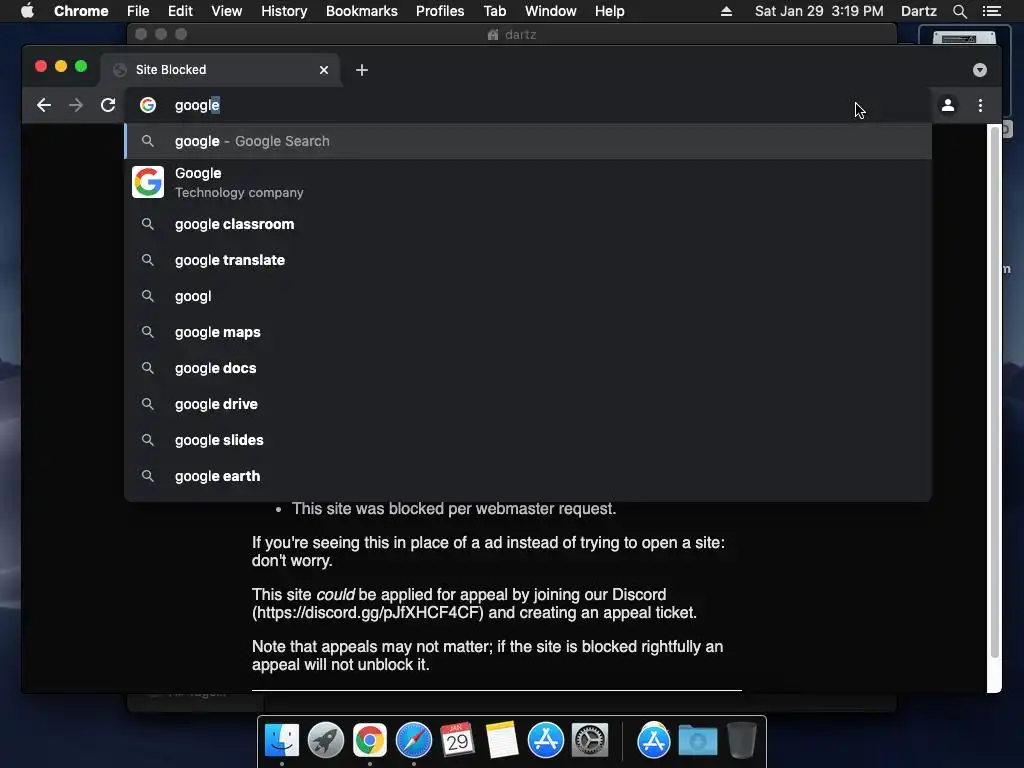Open the Tab menu
The height and width of the screenshot is (768, 1024).
click(x=494, y=11)
